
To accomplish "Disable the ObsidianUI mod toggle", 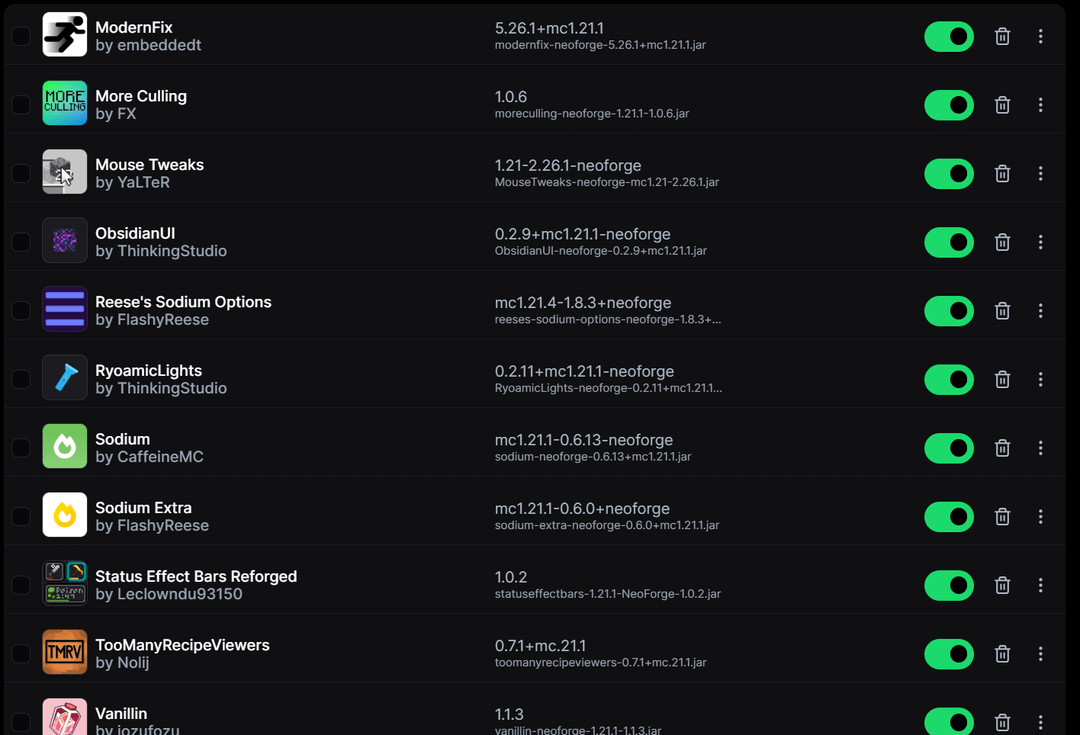I will 948,242.
